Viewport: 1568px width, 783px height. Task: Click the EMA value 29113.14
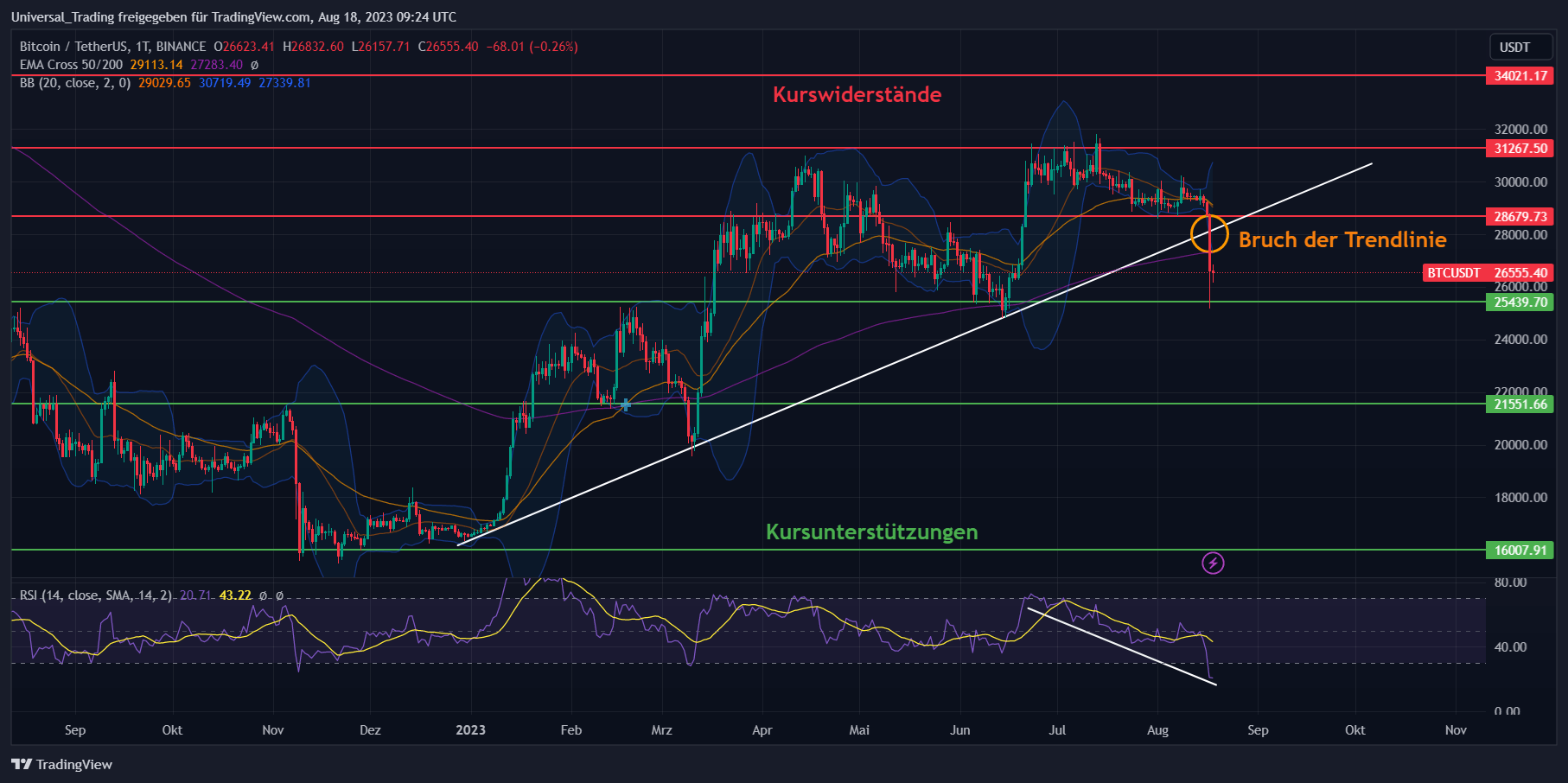pyautogui.click(x=156, y=65)
